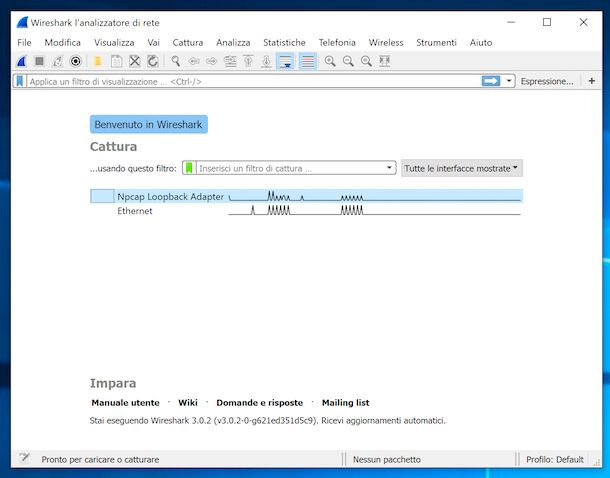This screenshot has height=478, width=610.
Task: Go to next packet arrow icon
Action: 212,61
